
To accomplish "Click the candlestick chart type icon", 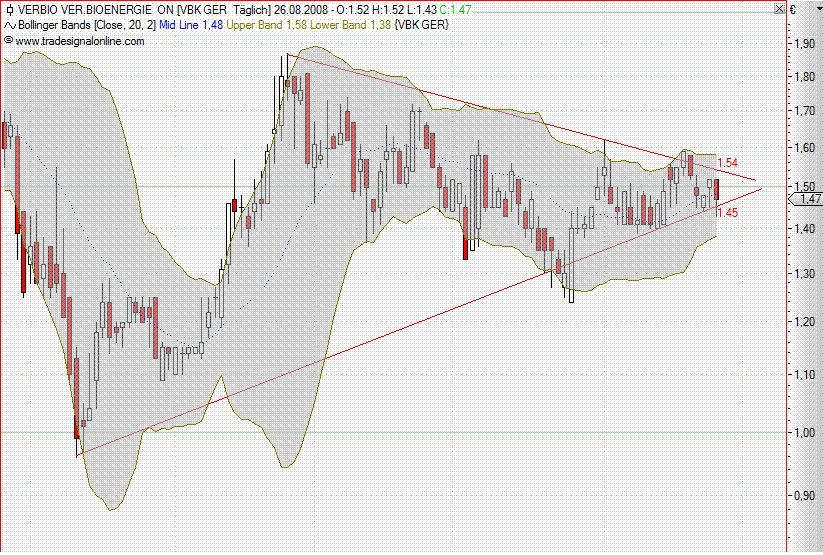I will 9,9.
